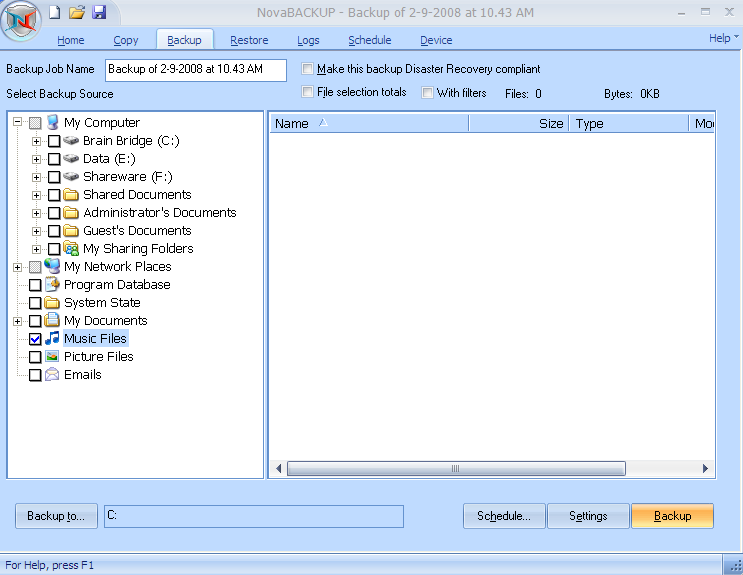Click the Administrator's Documents folder icon
Image resolution: width=743 pixels, height=575 pixels.
point(71,212)
